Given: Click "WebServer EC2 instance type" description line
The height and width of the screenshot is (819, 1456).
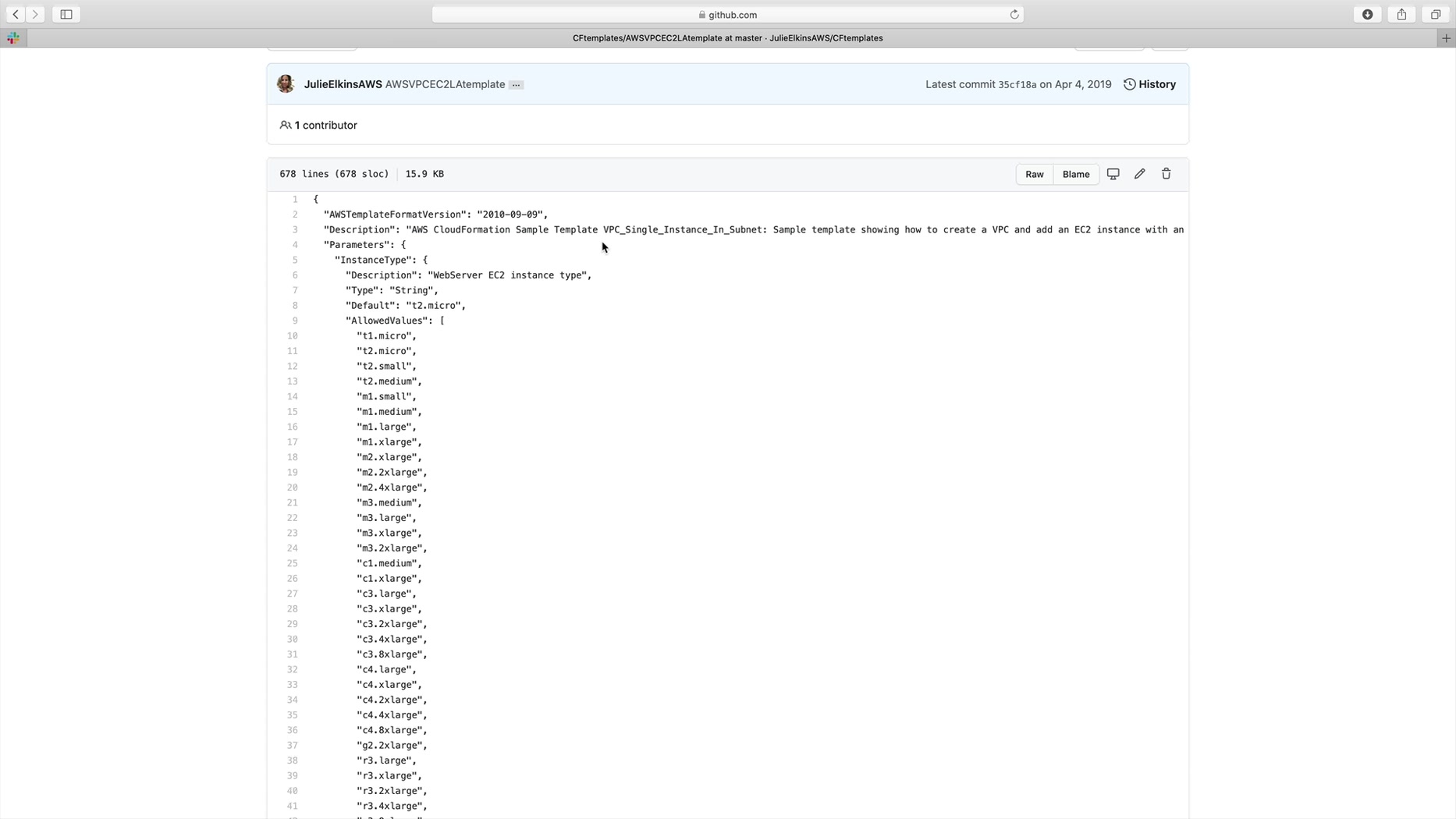Looking at the screenshot, I should pyautogui.click(x=469, y=275).
